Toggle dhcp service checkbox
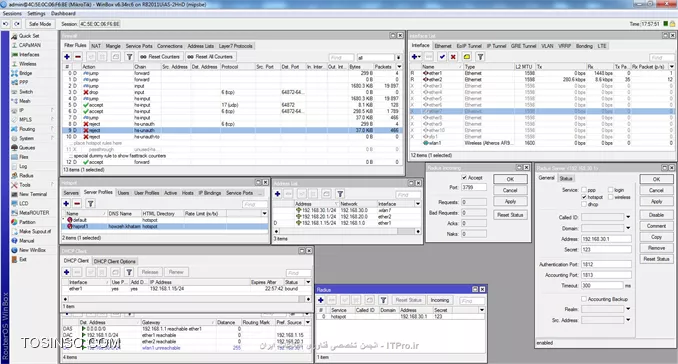Screen dimensions: 678x364 click(584, 204)
